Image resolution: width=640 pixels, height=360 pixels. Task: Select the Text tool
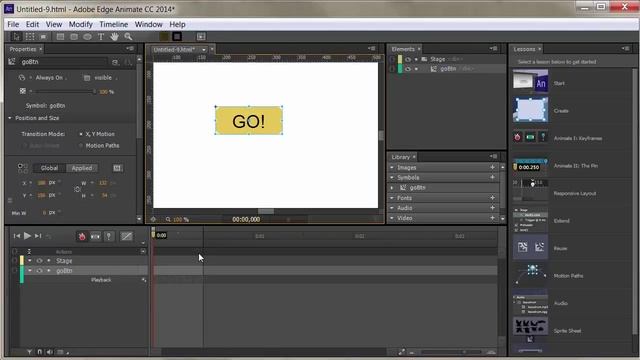(101, 37)
